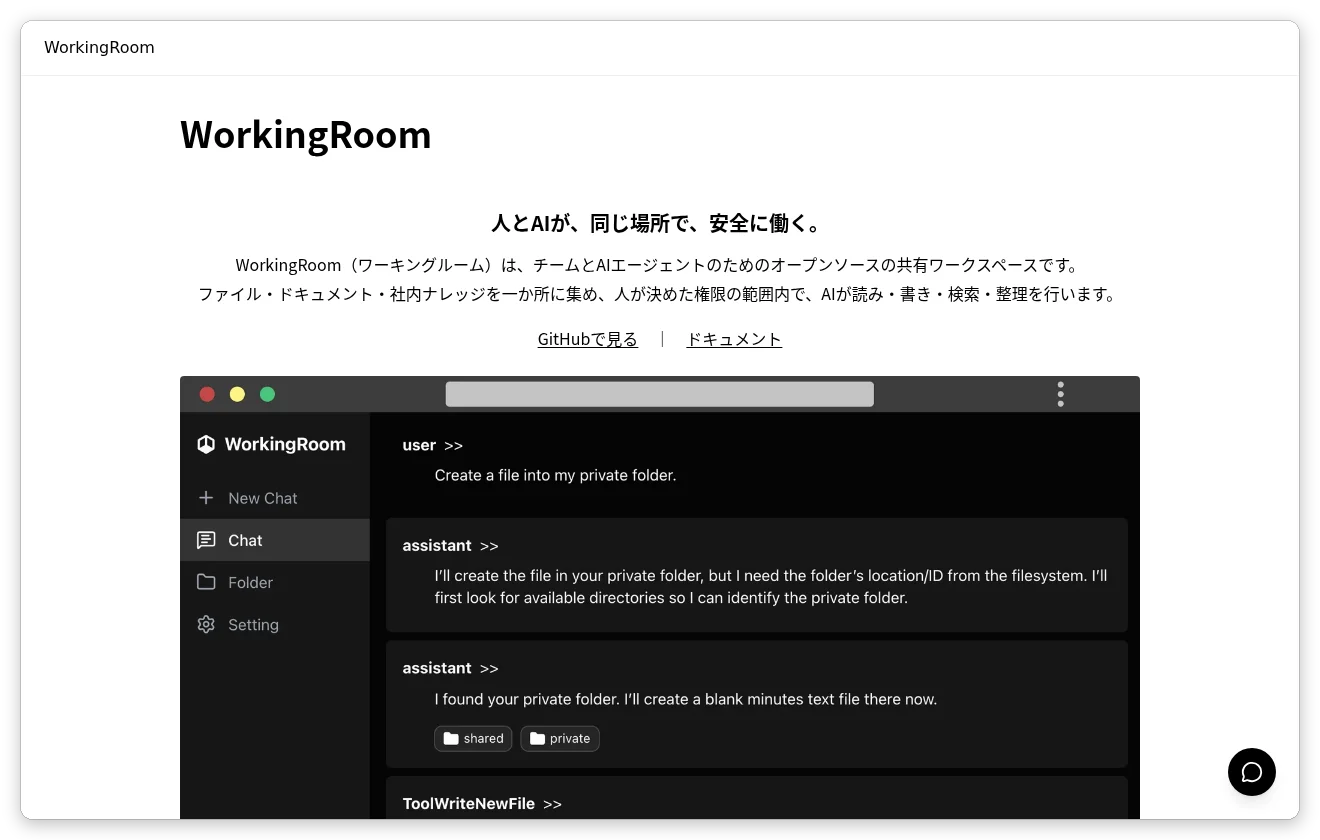Image resolution: width=1320 pixels, height=840 pixels.
Task: Click the second 'assistant >>' label
Action: 450,668
